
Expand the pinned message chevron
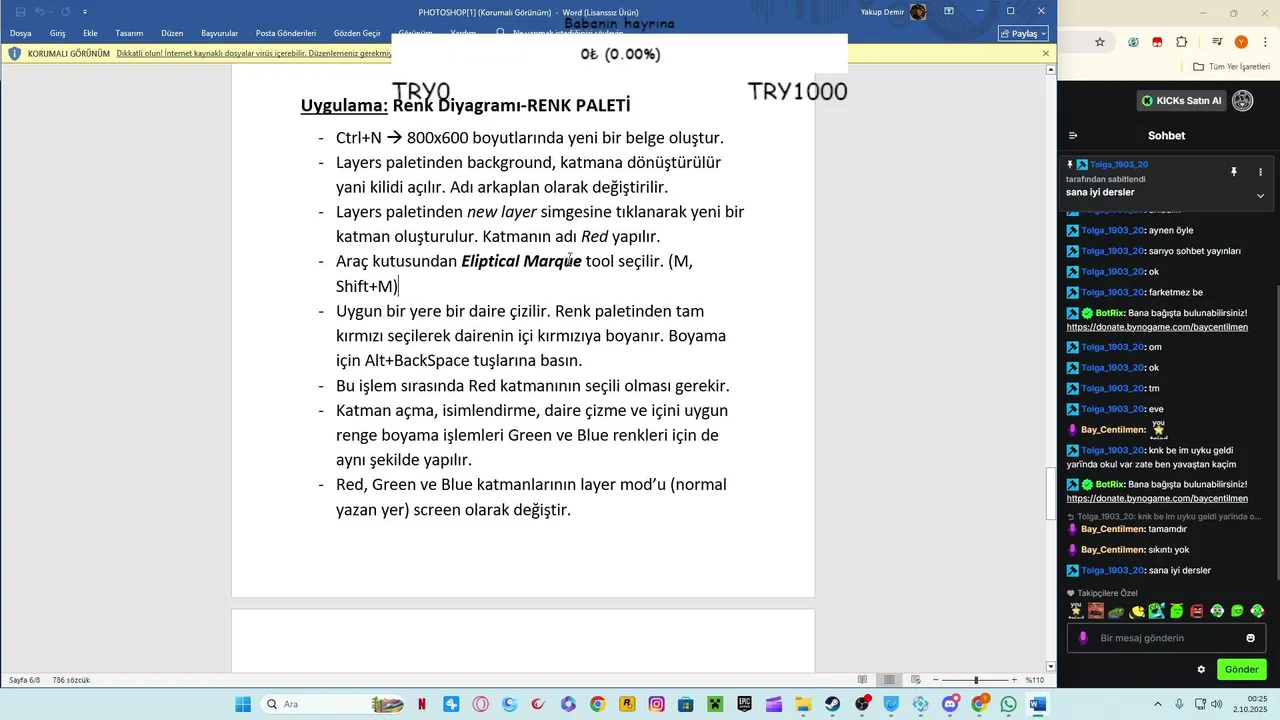point(1260,196)
